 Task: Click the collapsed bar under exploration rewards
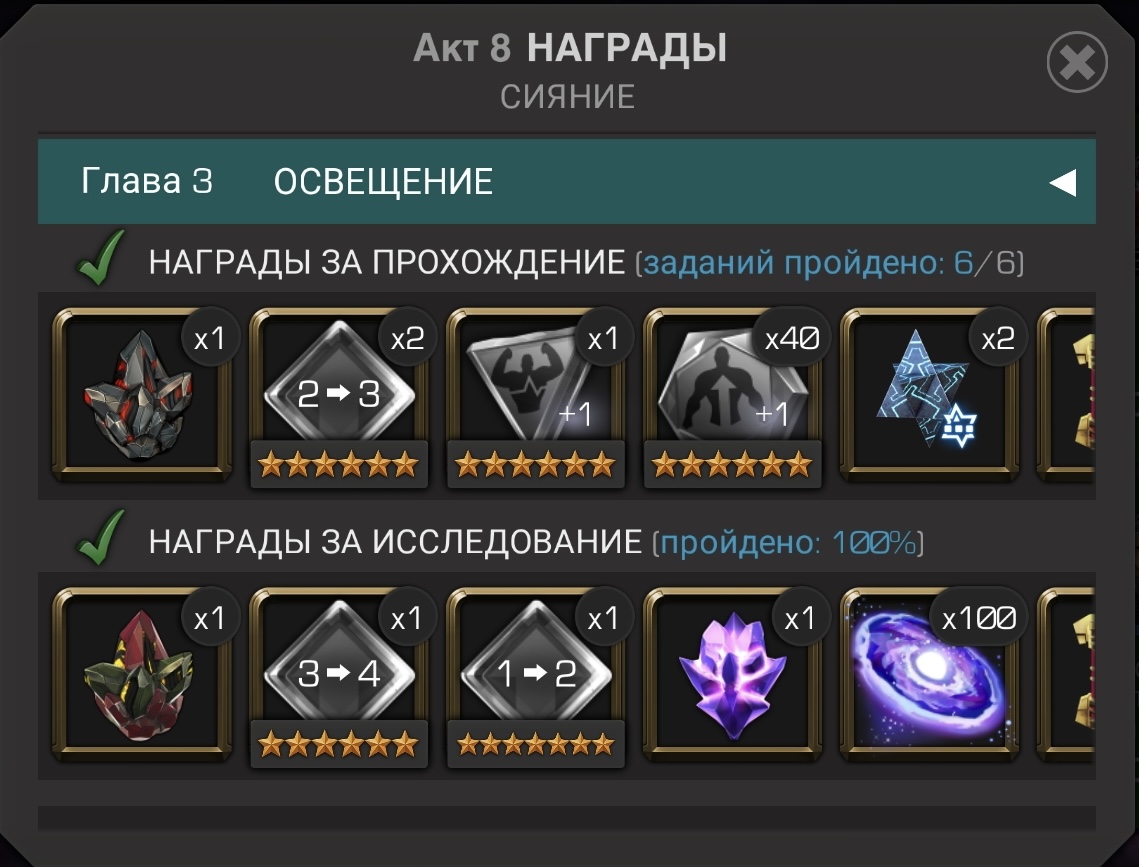[x=567, y=818]
